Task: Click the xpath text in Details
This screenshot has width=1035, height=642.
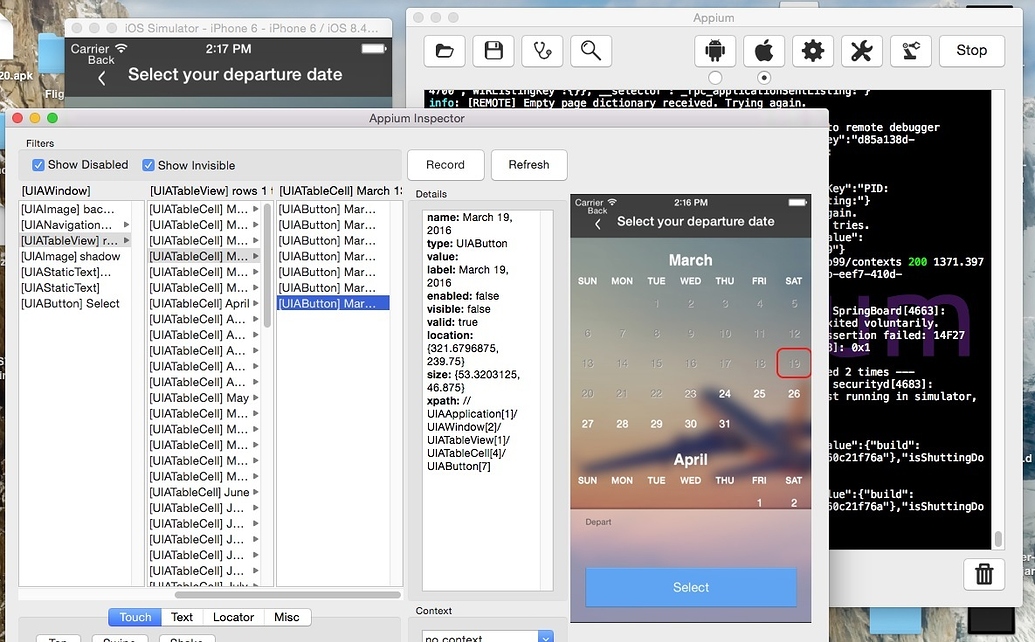Action: (x=472, y=433)
